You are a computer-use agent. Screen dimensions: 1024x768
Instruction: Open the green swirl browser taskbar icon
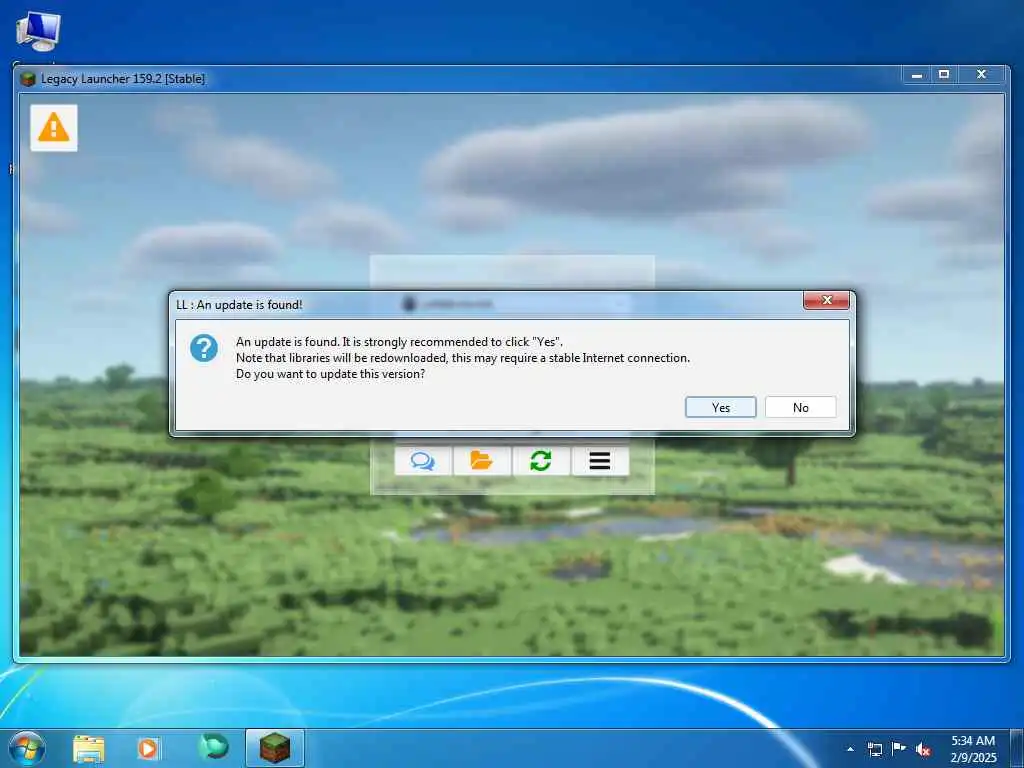[x=214, y=747]
